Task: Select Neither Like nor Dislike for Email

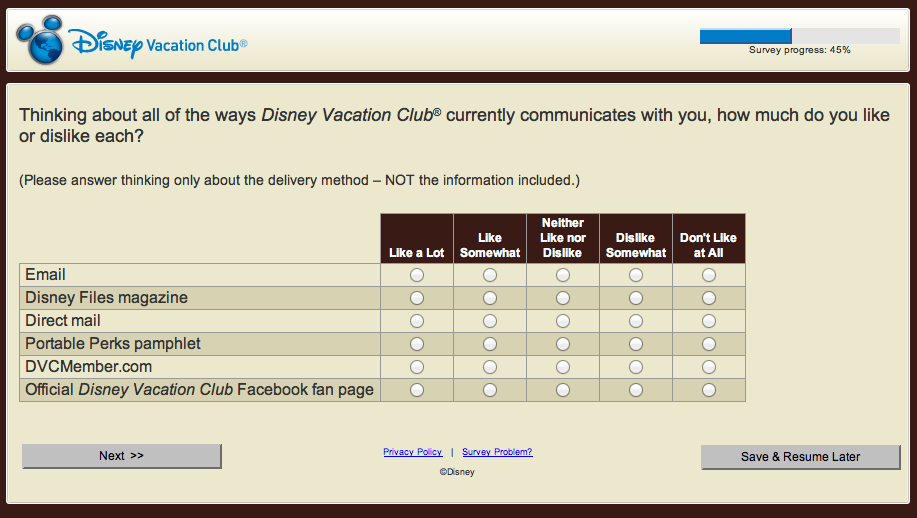Action: [x=563, y=275]
